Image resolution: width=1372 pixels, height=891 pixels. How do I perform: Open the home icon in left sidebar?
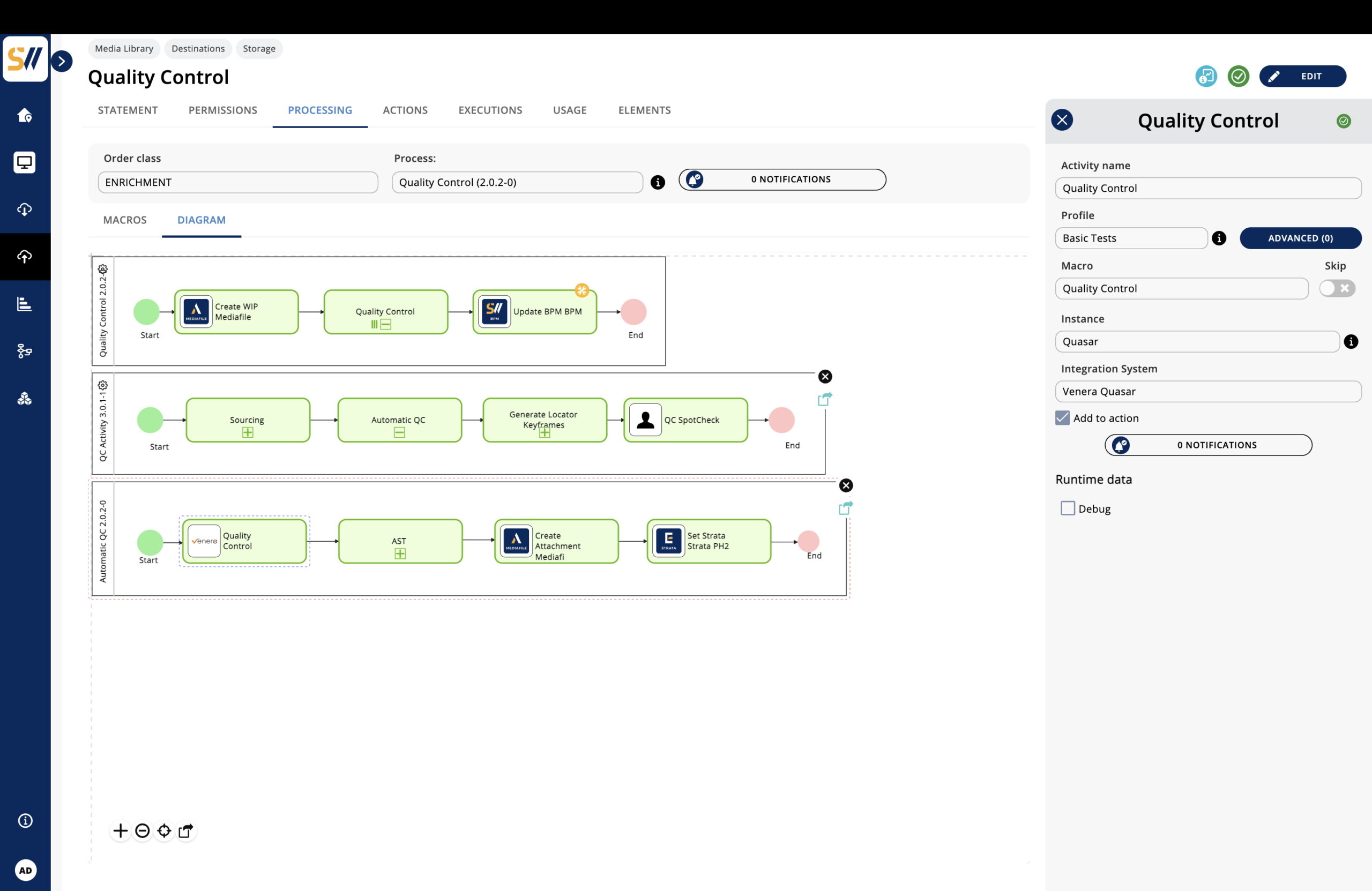[24, 115]
